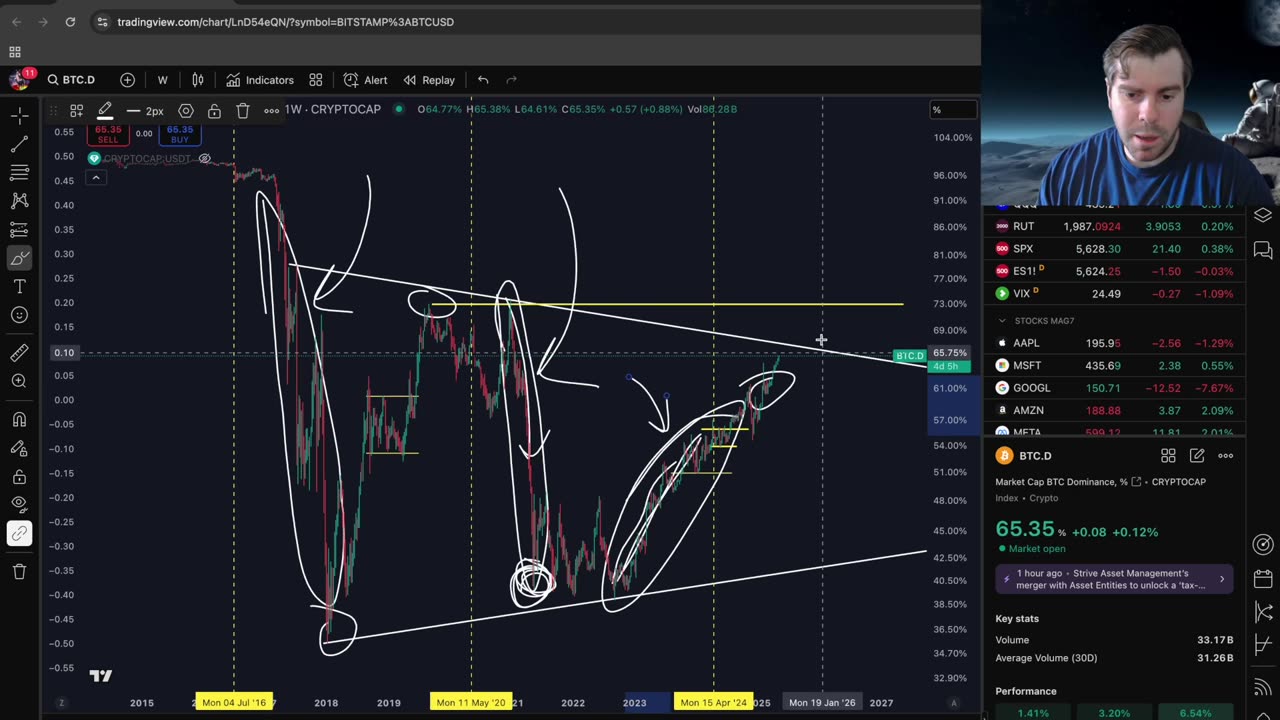The image size is (1280, 720).
Task: Select SPX in the watchlist
Action: pyautogui.click(x=1114, y=249)
